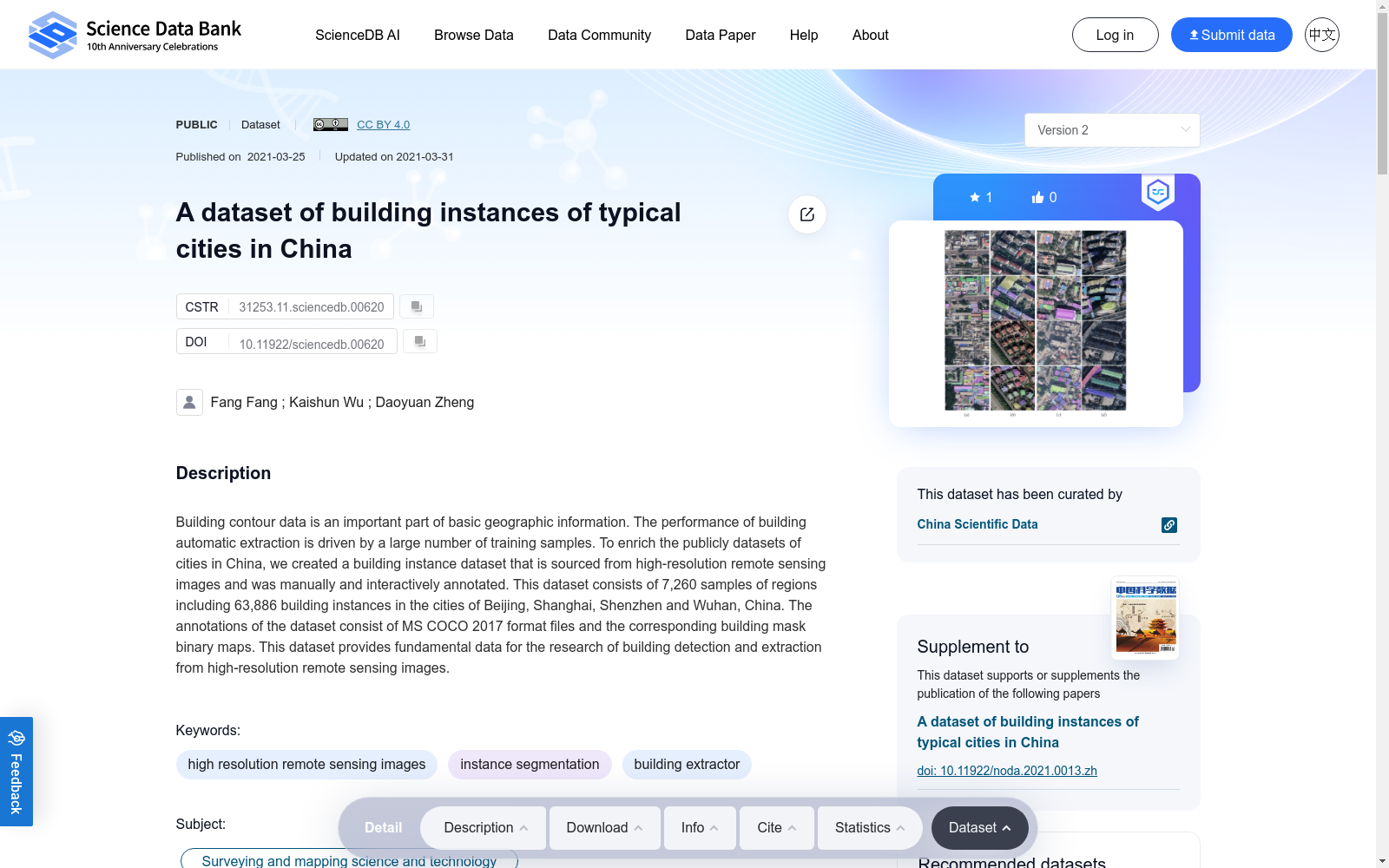The image size is (1389, 868).
Task: Expand the Download section
Action: point(604,828)
